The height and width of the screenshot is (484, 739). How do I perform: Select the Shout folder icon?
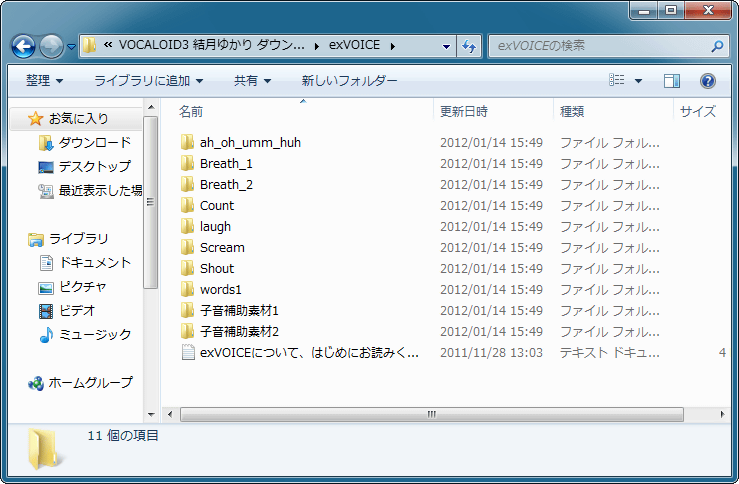[x=188, y=268]
